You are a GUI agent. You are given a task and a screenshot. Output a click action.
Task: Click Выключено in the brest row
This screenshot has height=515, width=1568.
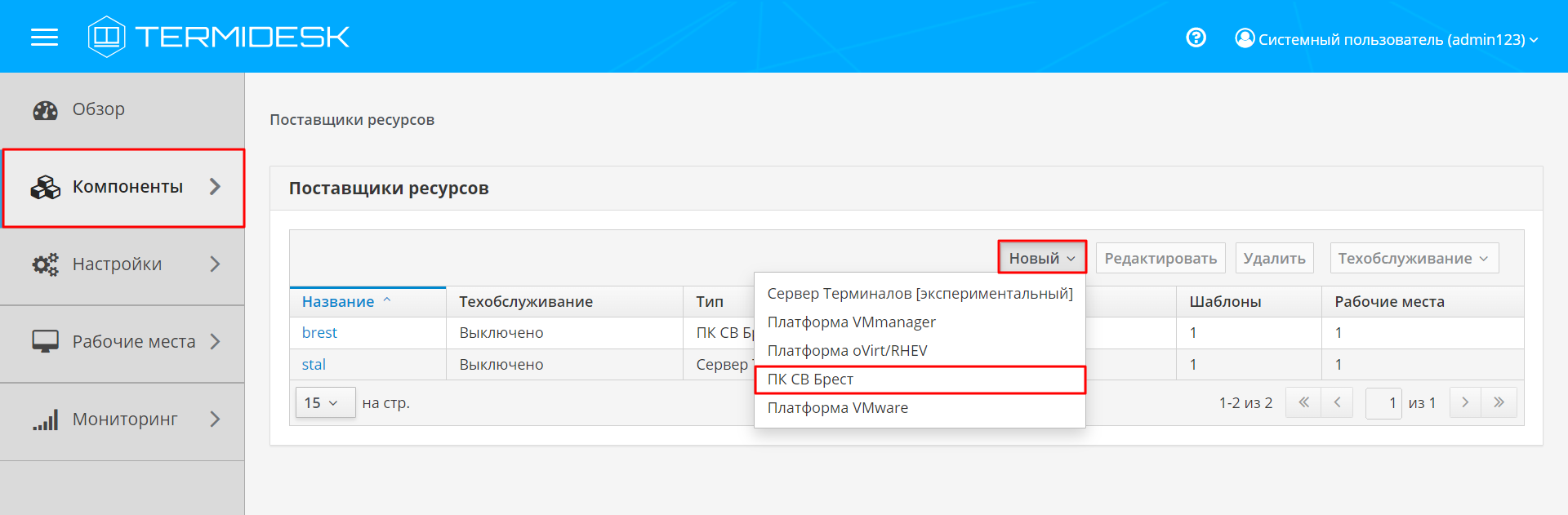click(501, 333)
